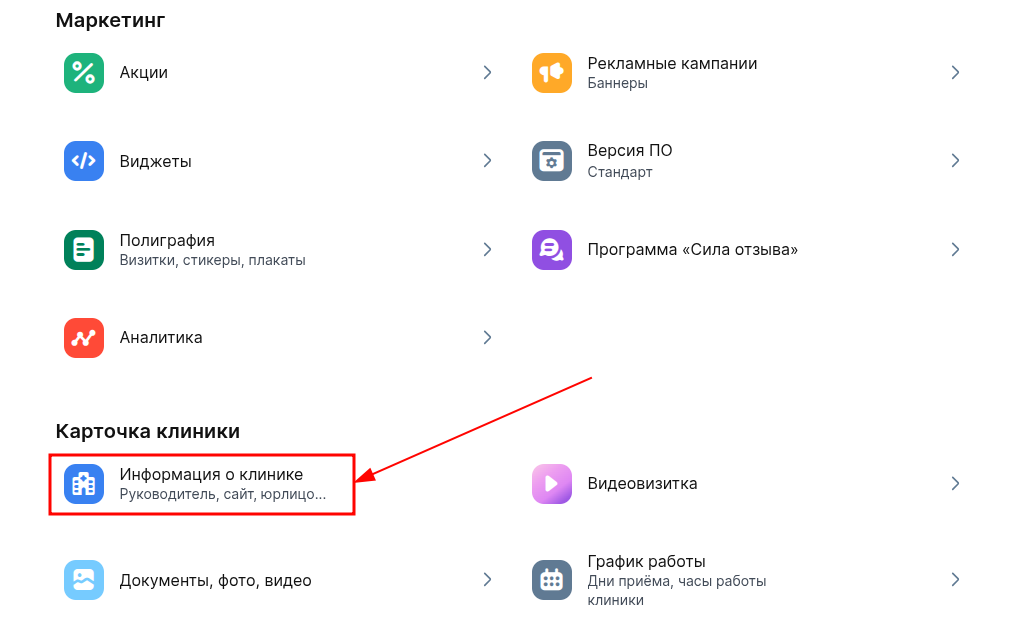Click the Версия ПО window icon
The height and width of the screenshot is (629, 1028).
pos(552,161)
